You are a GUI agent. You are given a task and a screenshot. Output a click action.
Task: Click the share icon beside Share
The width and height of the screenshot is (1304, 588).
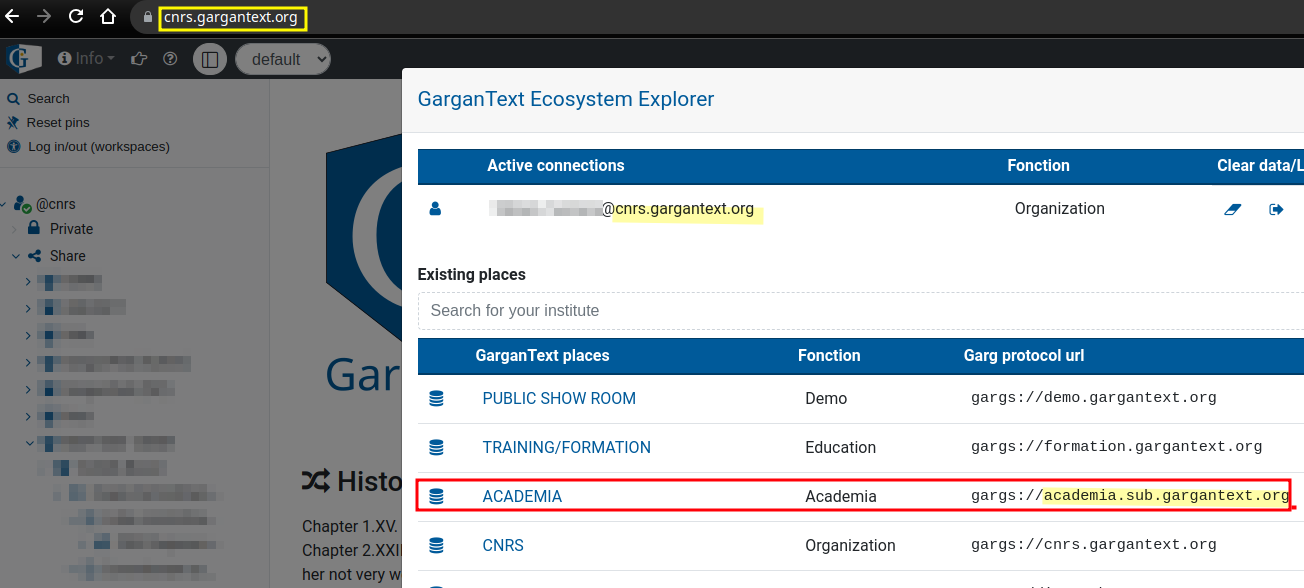[34, 256]
